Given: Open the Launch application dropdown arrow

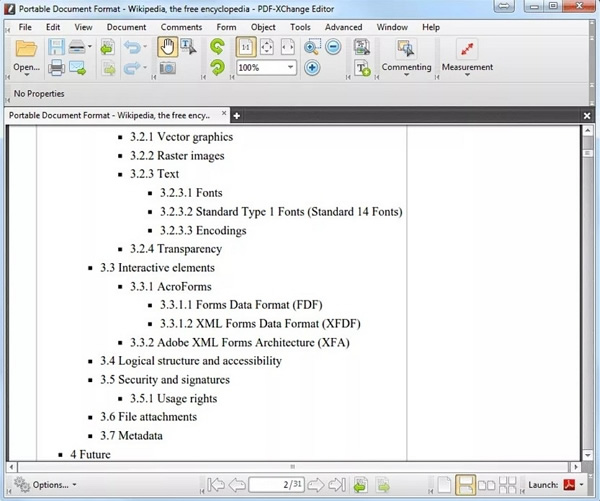Looking at the screenshot, I should (582, 485).
